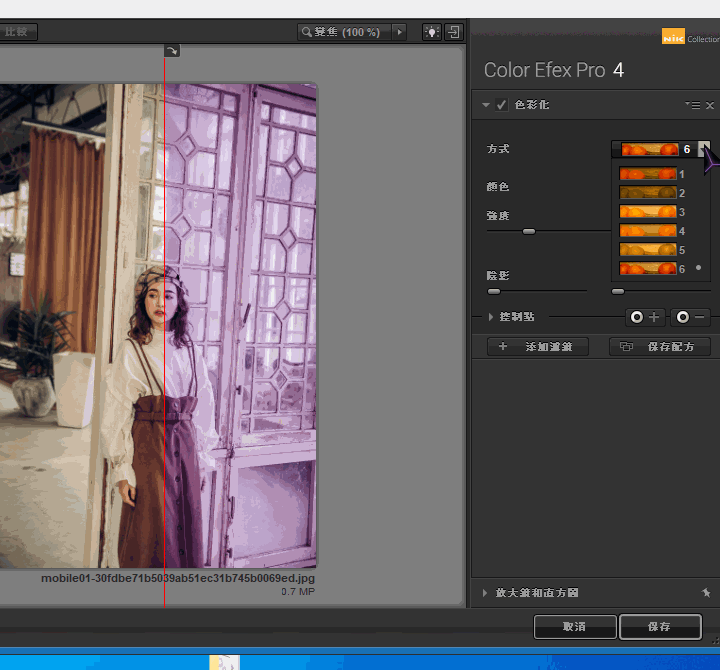The image size is (720, 670).
Task: Open the zoom 100% dropdown arrow
Action: (400, 32)
